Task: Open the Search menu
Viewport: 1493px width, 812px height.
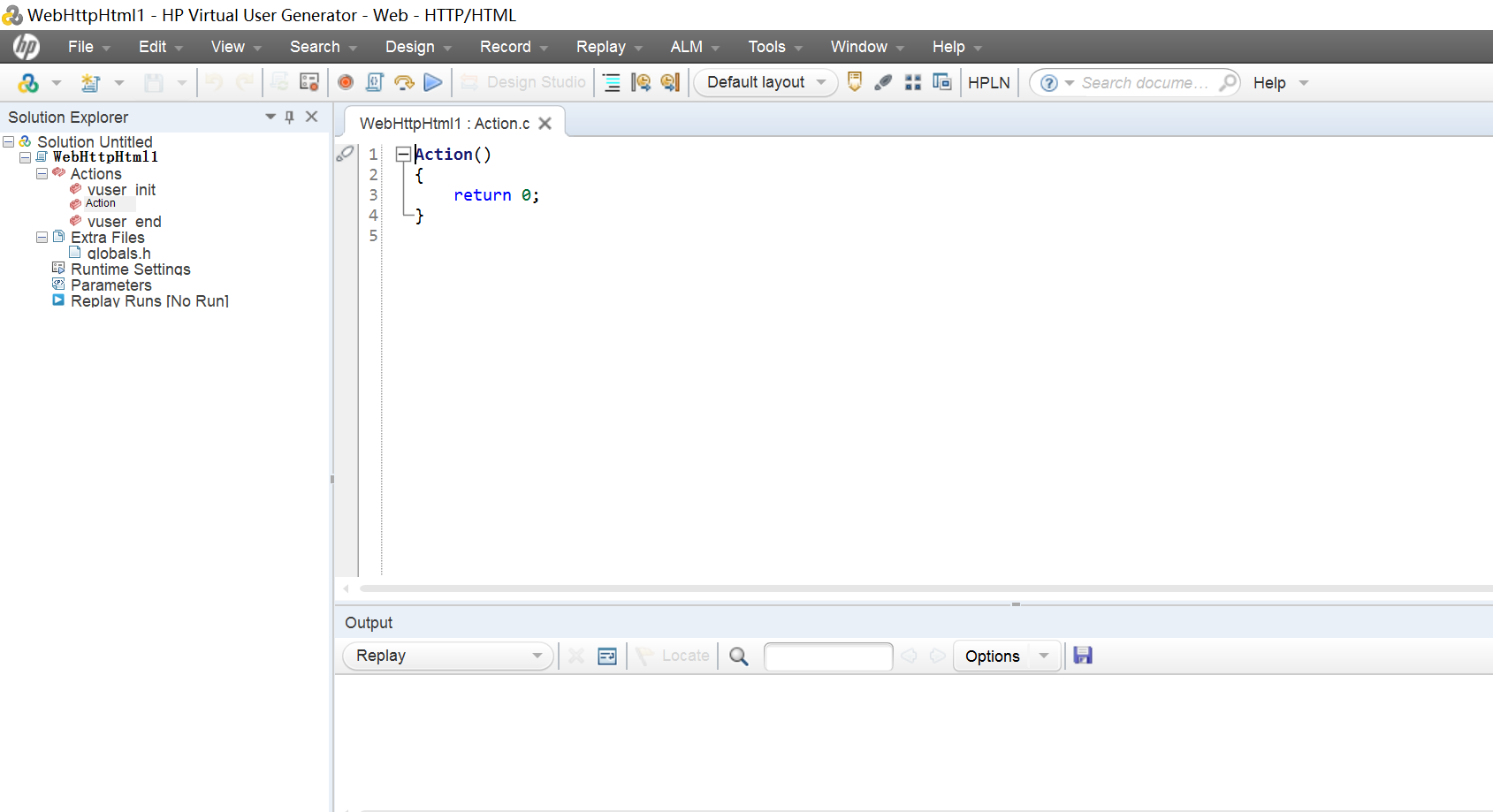Action: click(x=323, y=47)
